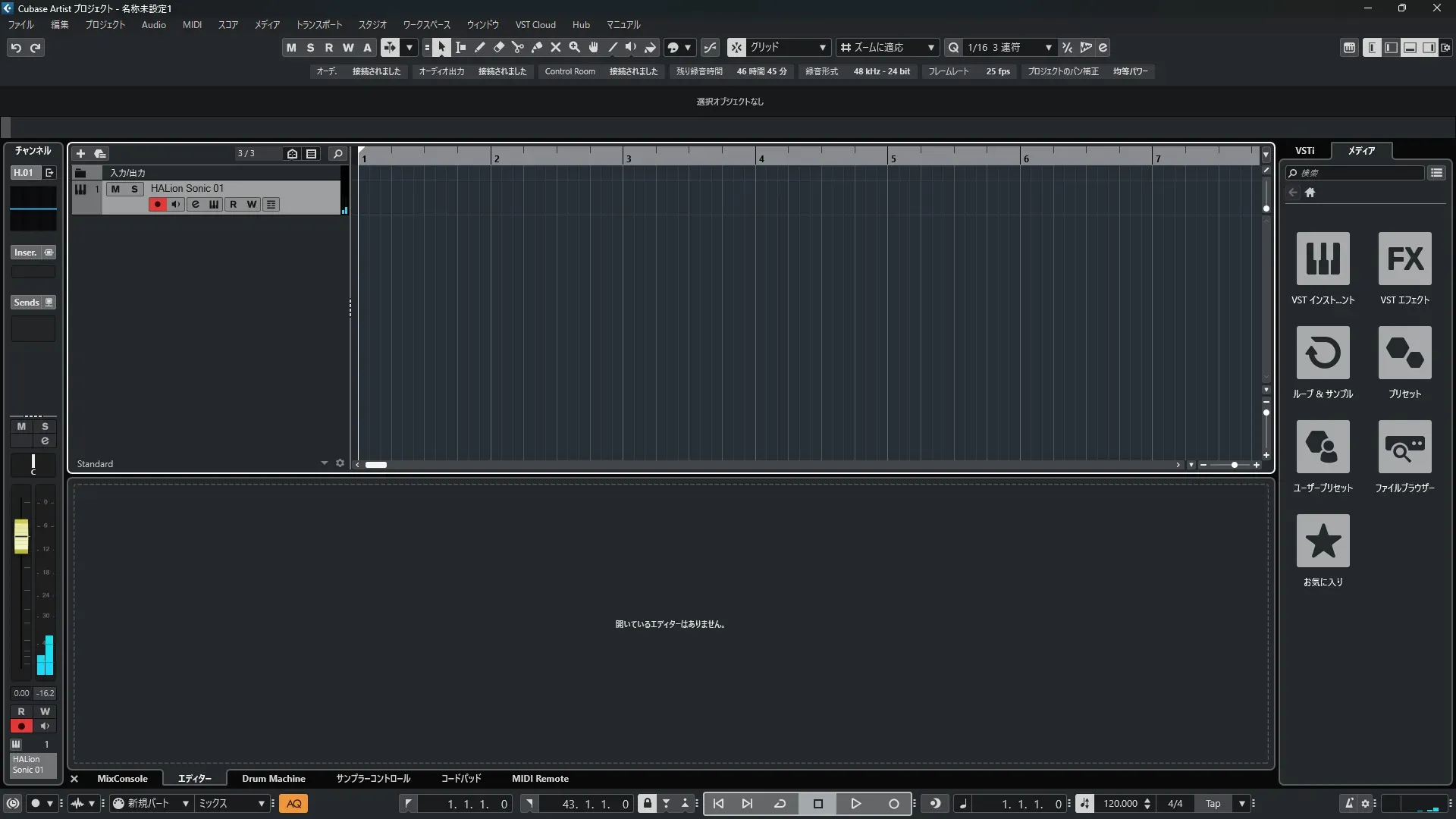The height and width of the screenshot is (819, 1456).
Task: Open the トランスポート menu
Action: [318, 25]
